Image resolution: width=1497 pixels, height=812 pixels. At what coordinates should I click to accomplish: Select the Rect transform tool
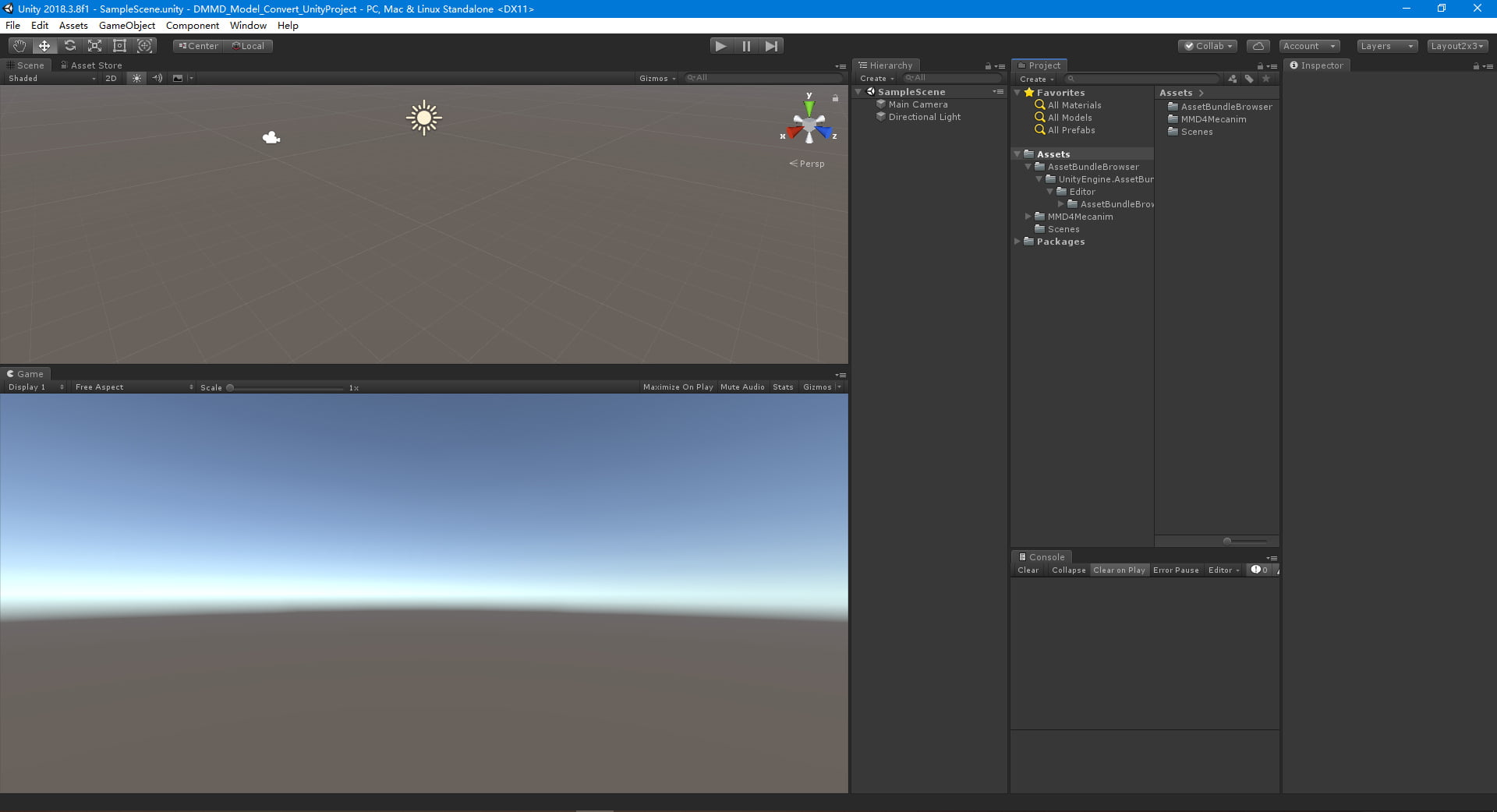click(x=119, y=45)
